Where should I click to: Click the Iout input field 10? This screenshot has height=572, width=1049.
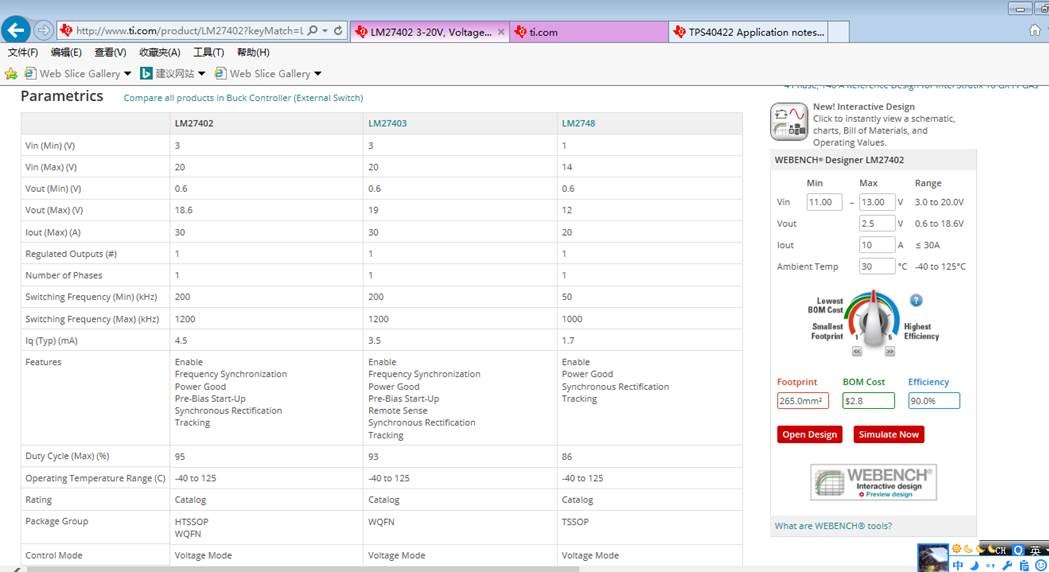coord(877,245)
